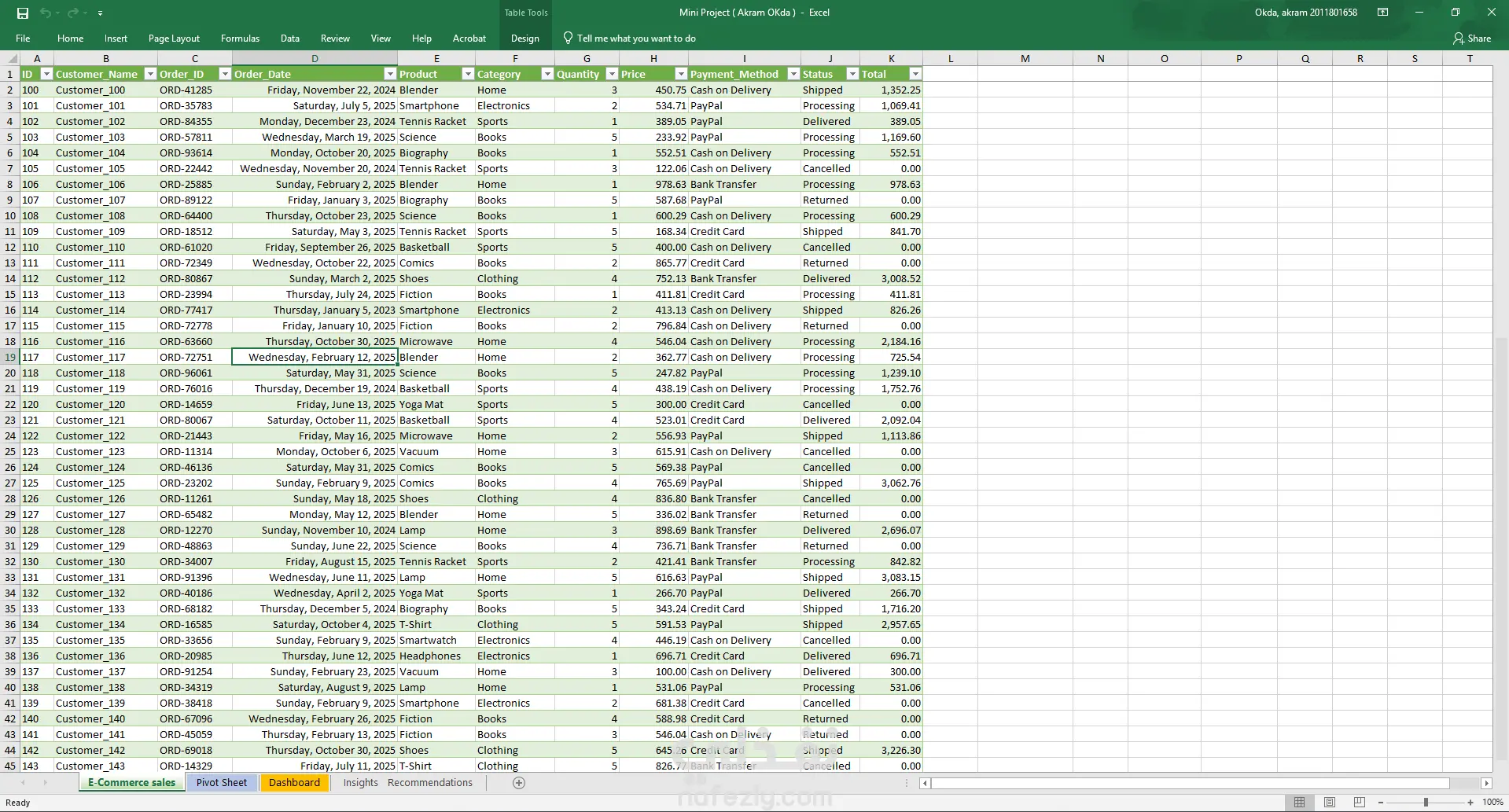Switch to Normal view icon
Viewport: 1509px width, 812px height.
click(x=1299, y=802)
